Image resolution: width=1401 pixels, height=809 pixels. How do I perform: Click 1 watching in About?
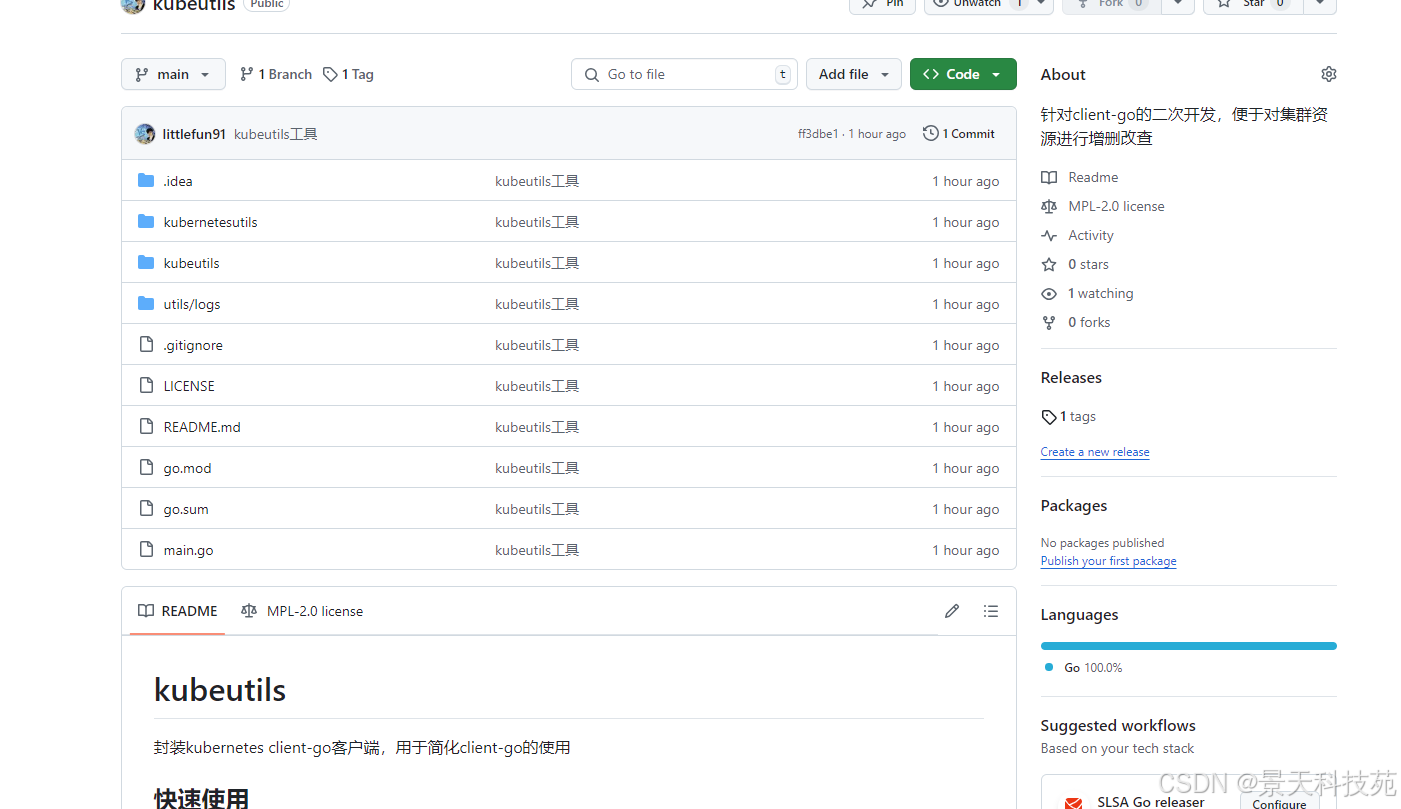pos(1100,293)
